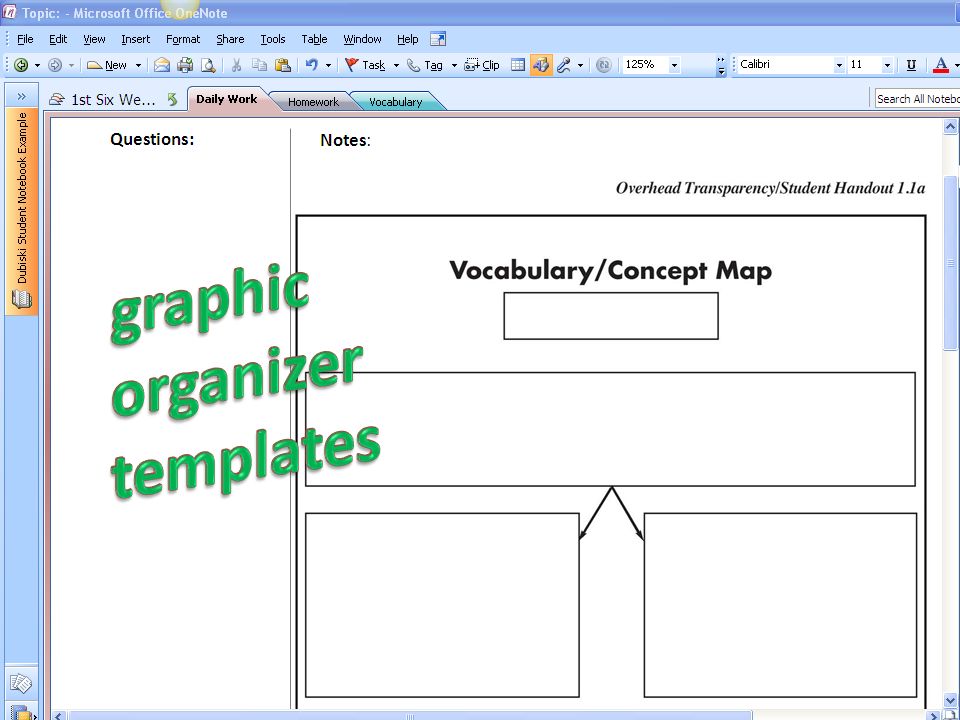Open the Back history dropdown arrow

37,65
